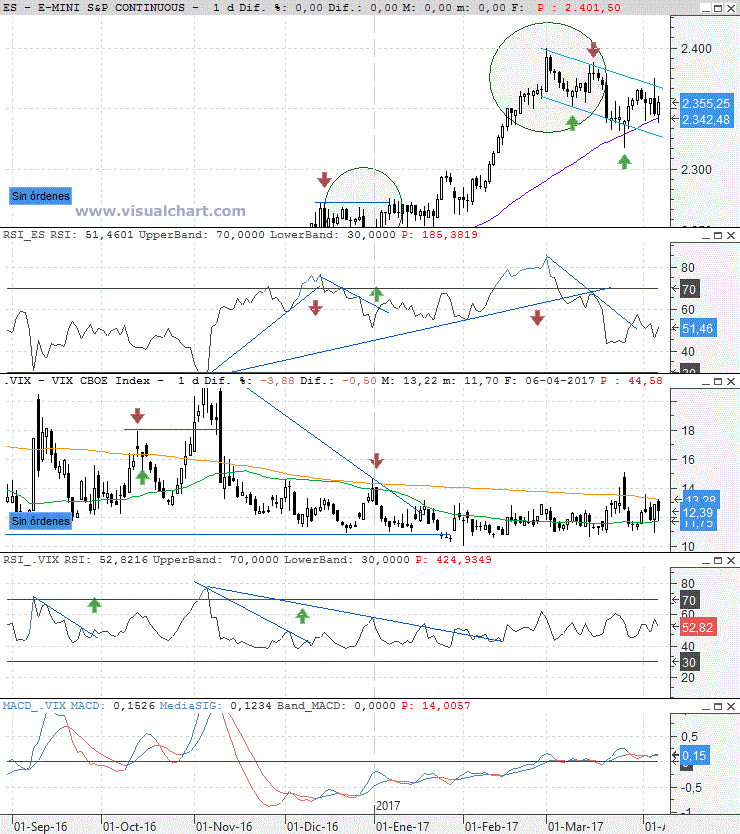Close the VIX CBOE Index panel
The width and height of the screenshot is (740, 834).
[x=730, y=381]
